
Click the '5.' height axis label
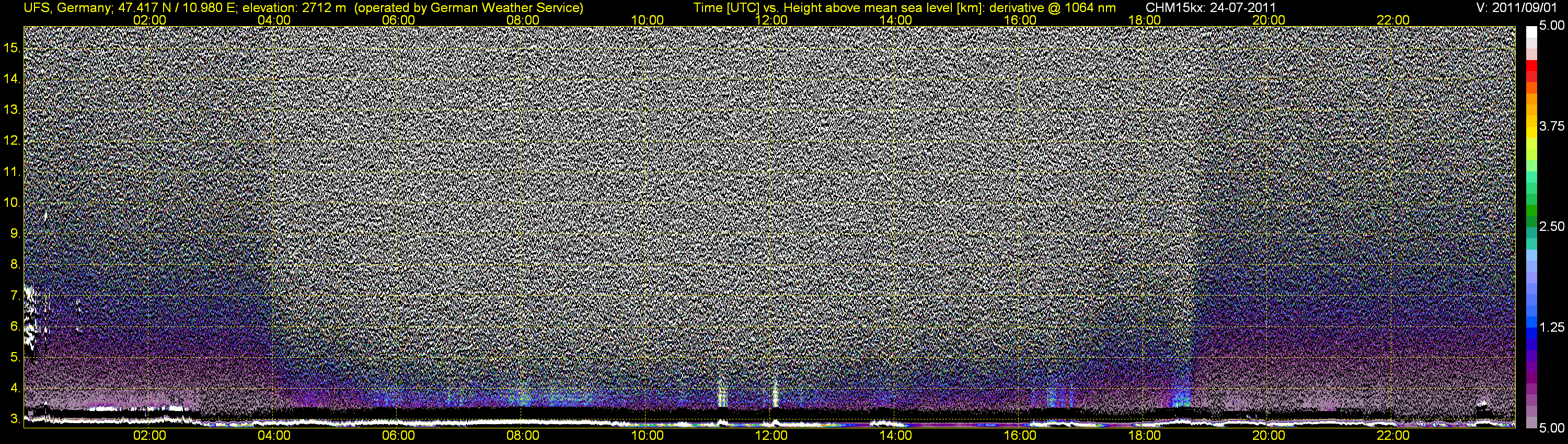click(x=15, y=358)
